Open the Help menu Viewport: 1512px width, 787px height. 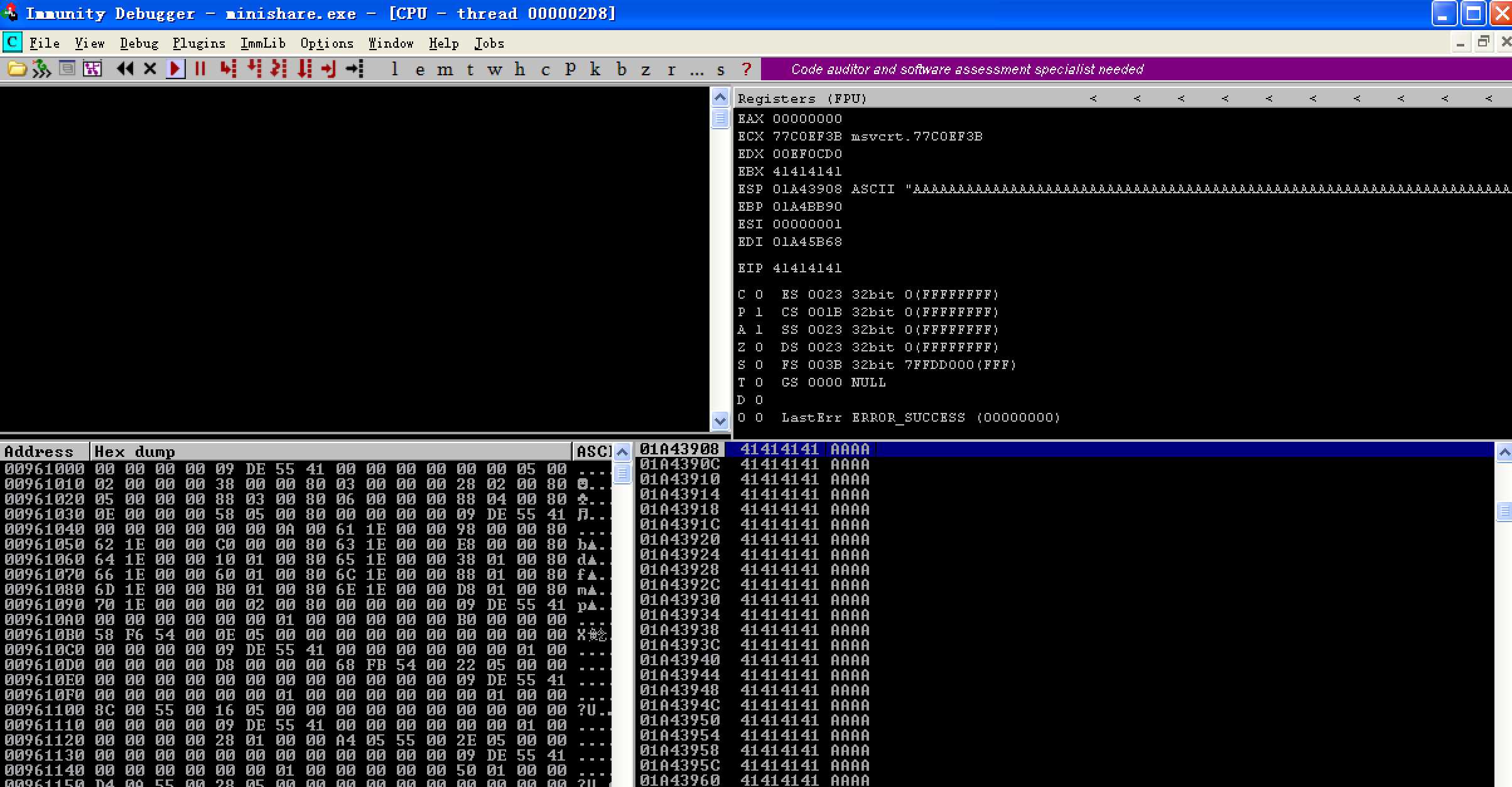444,43
